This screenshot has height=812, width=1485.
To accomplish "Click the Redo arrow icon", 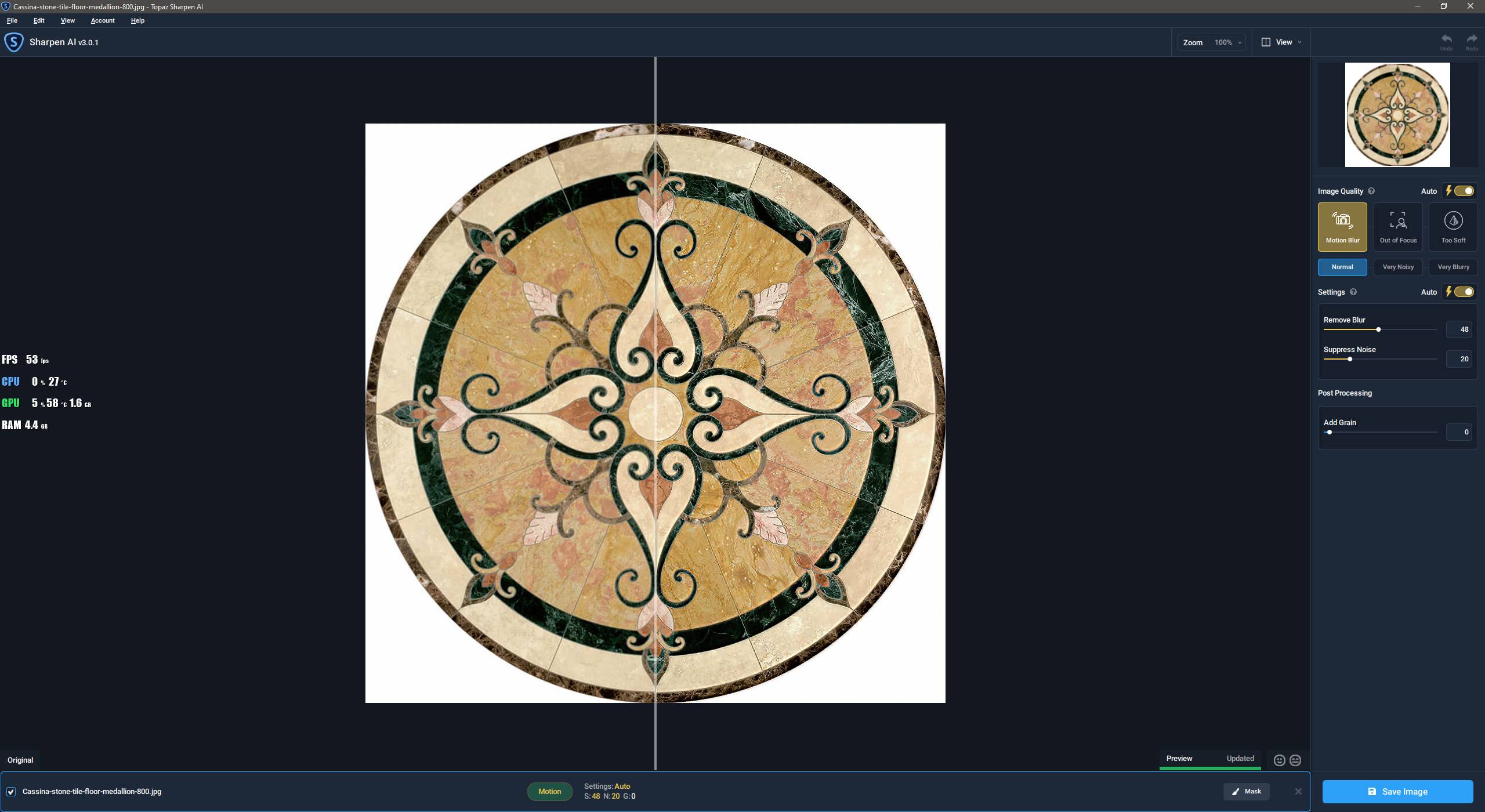I will click(x=1472, y=39).
